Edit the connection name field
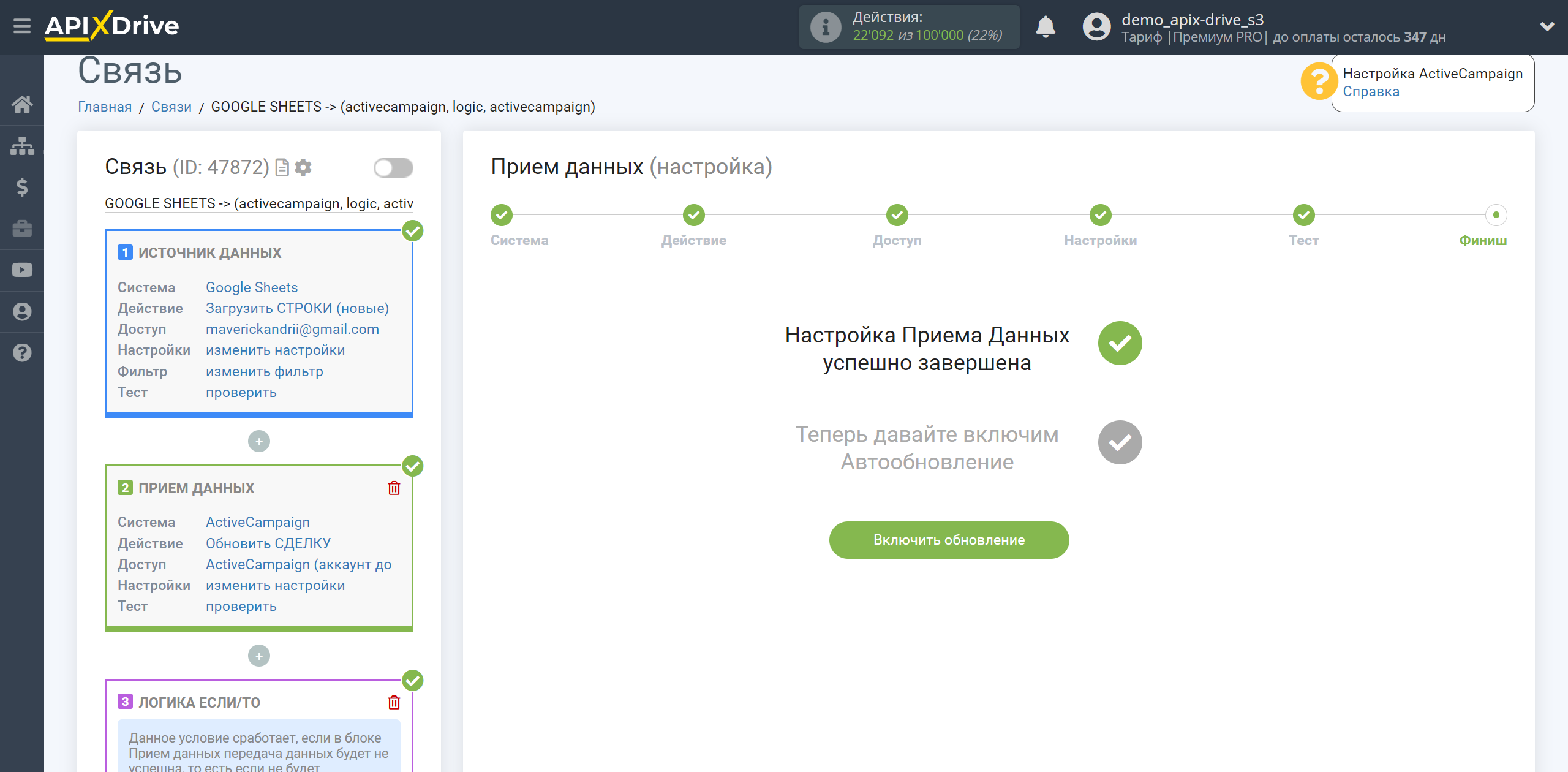Screen dimensions: 1568x772 [259, 203]
